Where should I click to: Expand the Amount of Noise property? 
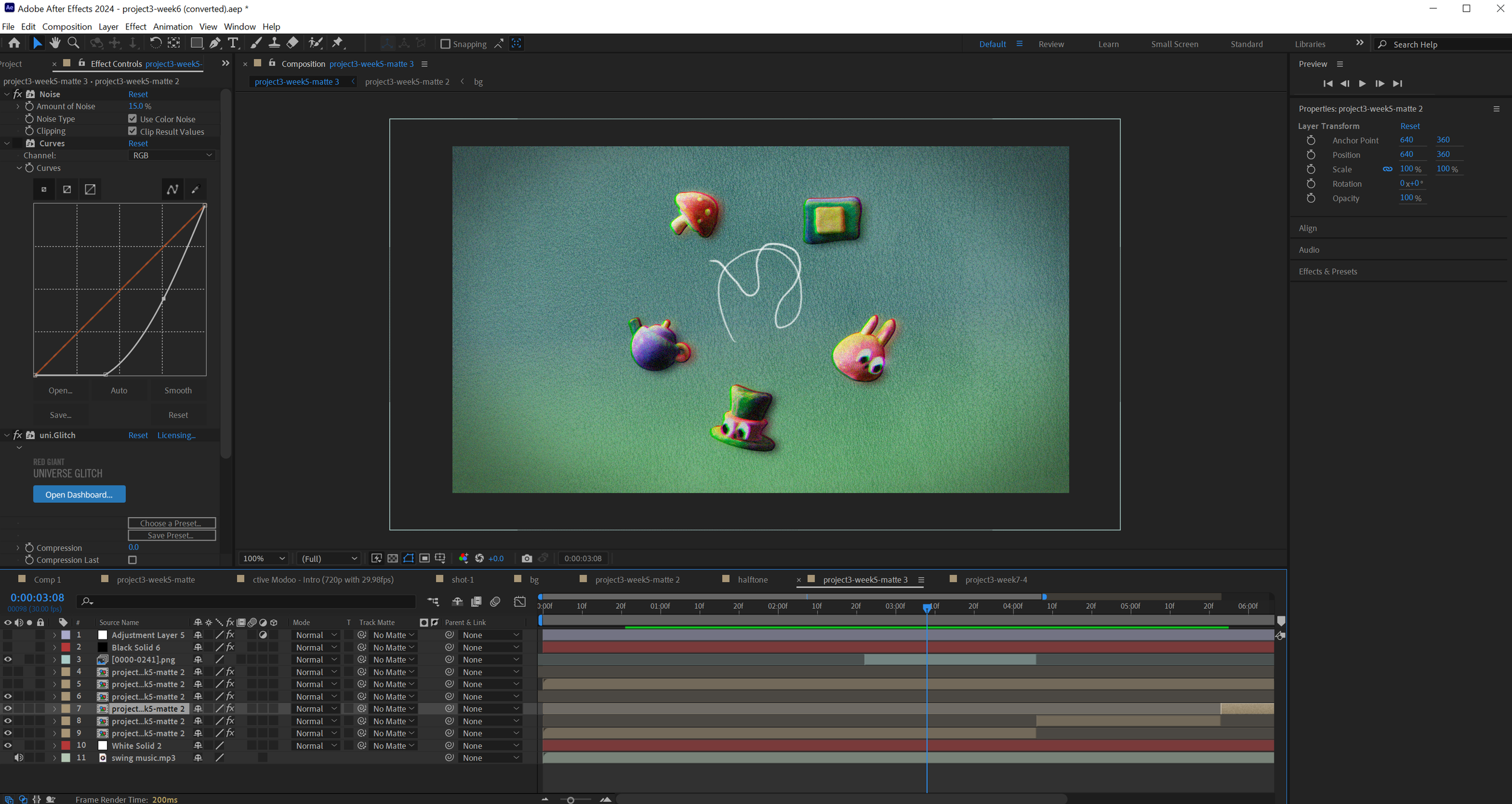[x=18, y=106]
